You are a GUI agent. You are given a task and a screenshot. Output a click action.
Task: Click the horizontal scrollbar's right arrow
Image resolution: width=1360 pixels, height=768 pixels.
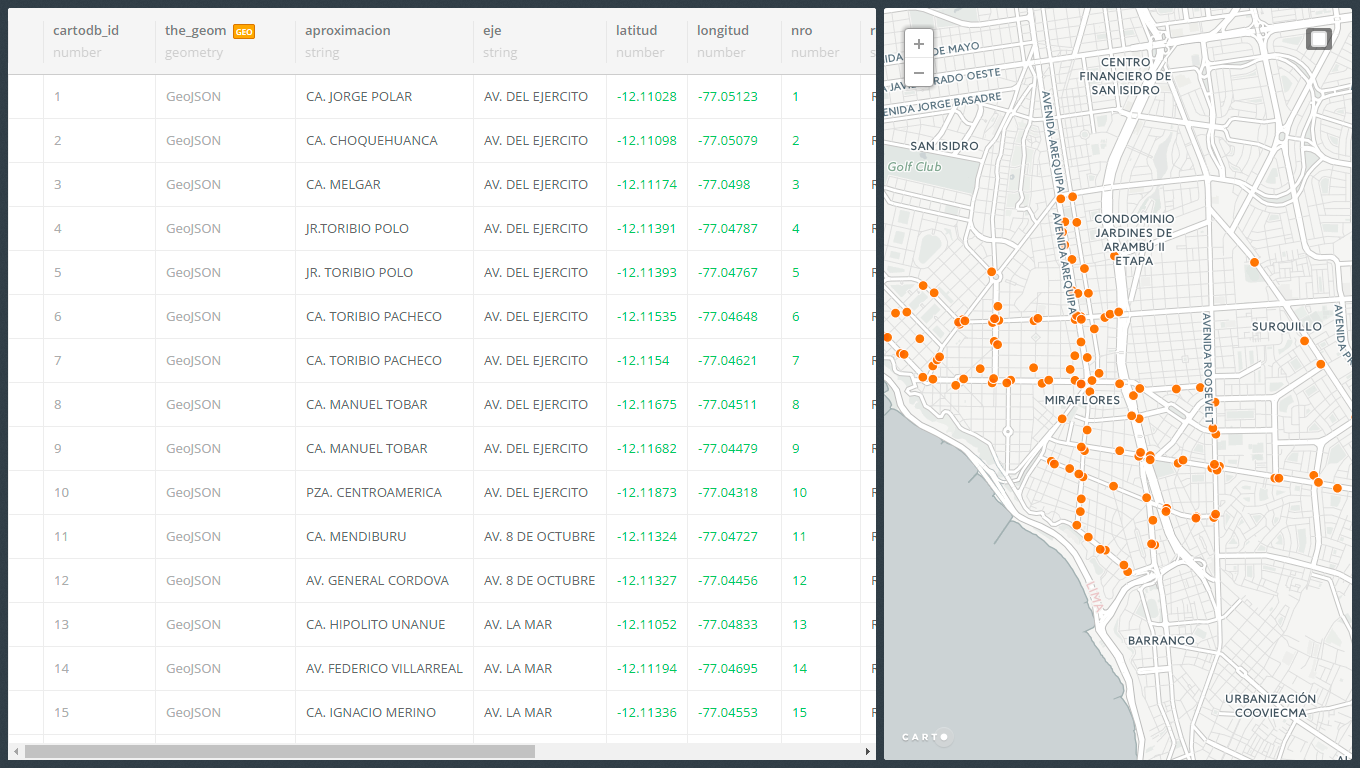pos(868,751)
